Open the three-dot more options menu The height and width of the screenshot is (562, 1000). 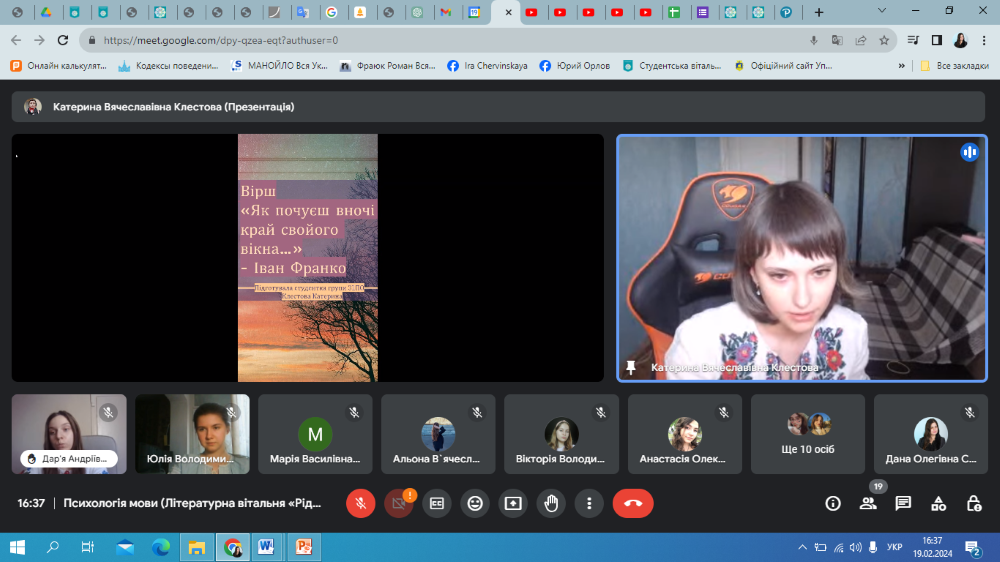point(590,503)
